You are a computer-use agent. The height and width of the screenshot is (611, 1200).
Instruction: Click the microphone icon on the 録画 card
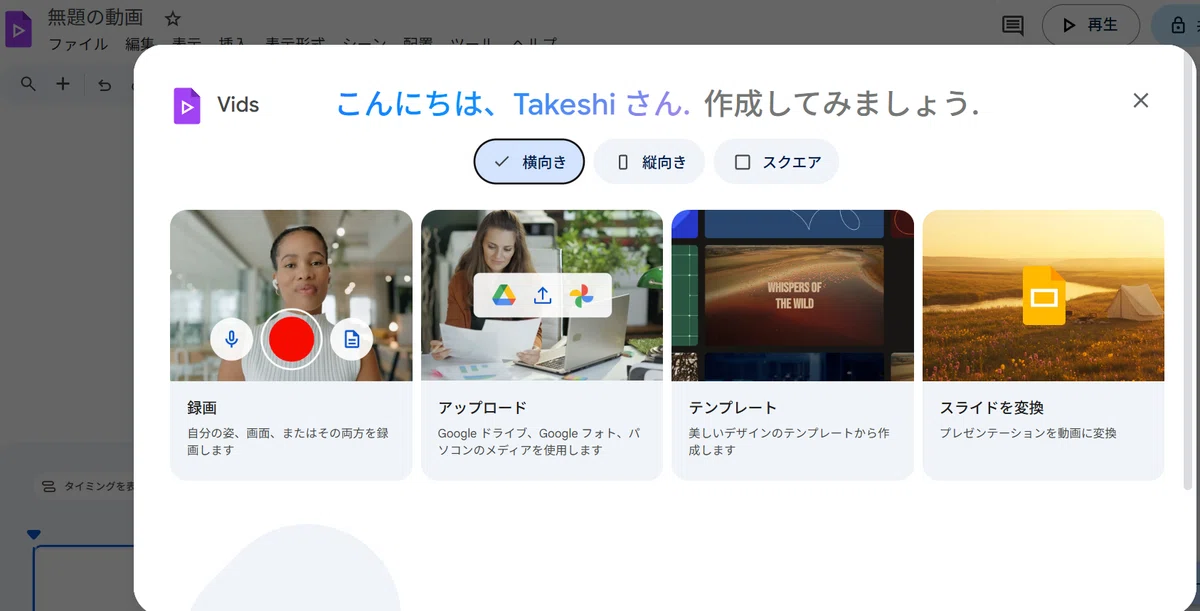click(x=231, y=339)
